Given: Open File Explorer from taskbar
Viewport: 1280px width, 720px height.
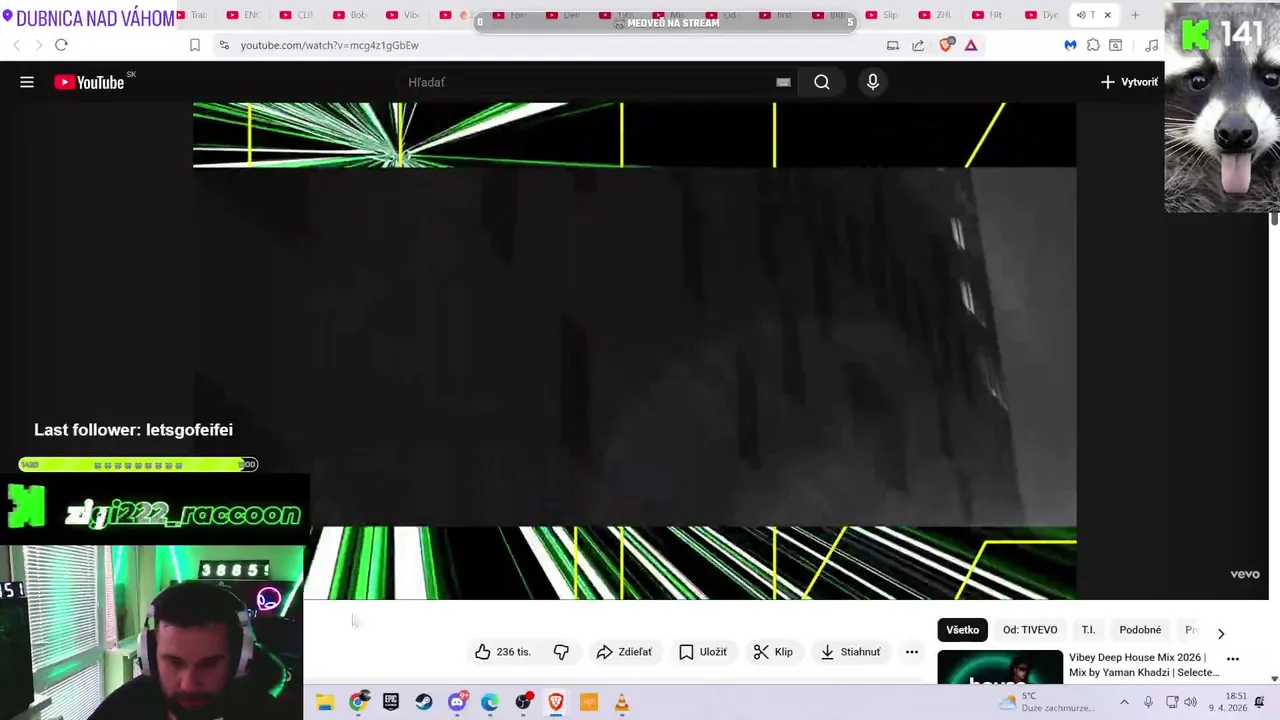Looking at the screenshot, I should click(x=325, y=703).
